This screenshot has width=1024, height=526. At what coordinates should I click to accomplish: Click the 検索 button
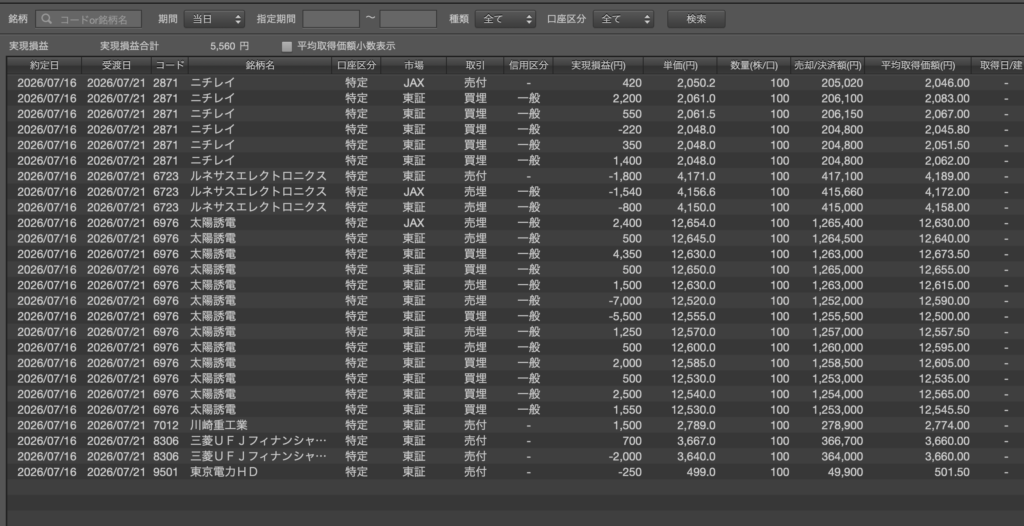click(696, 19)
